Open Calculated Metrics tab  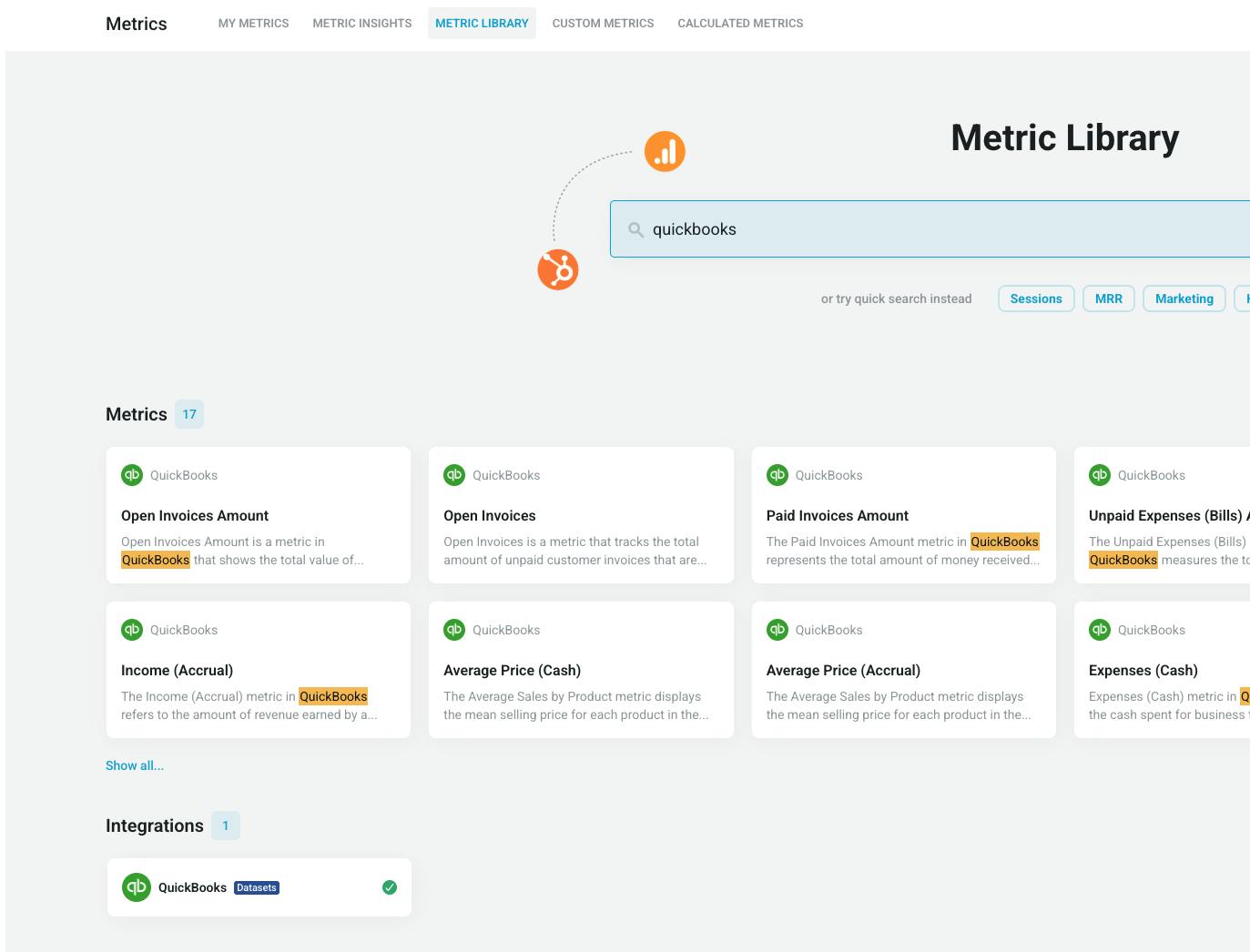[740, 24]
